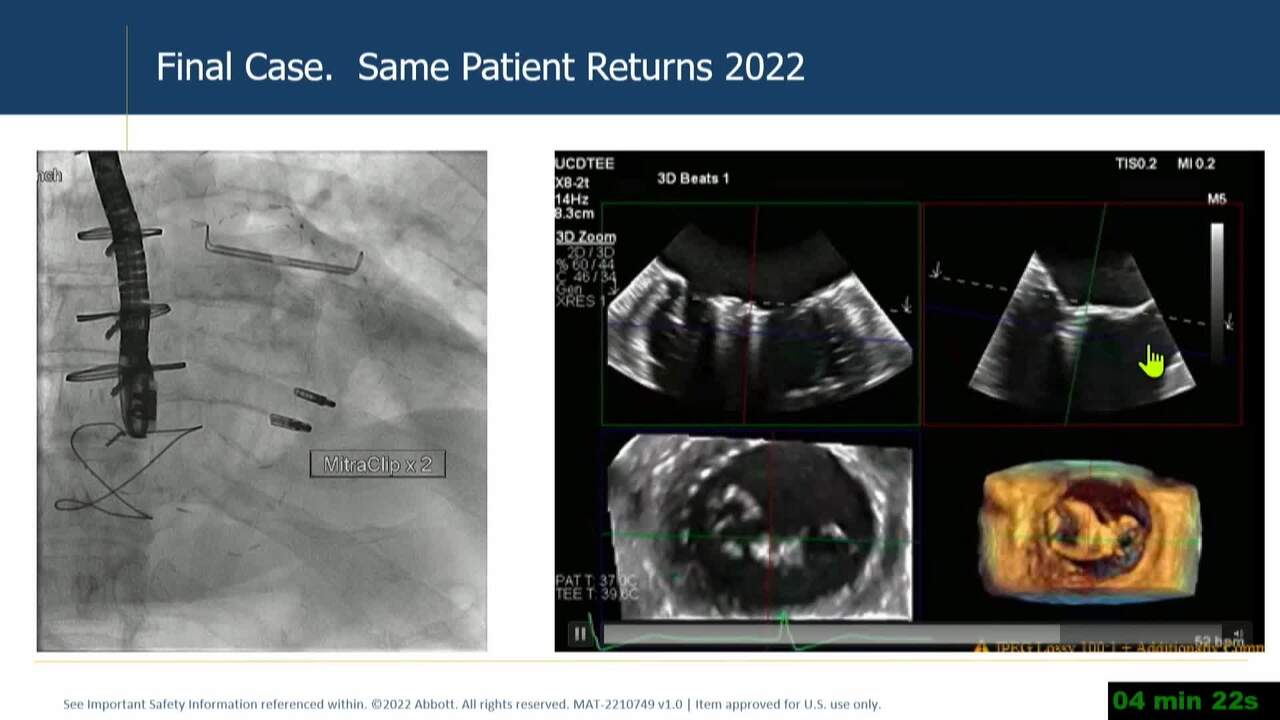Pause the echo clip playback
1280x720 pixels.
pos(579,634)
